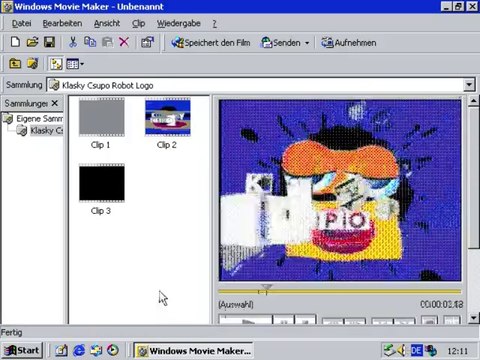
Task: Click the Aufnehmen record button
Action: point(349,43)
